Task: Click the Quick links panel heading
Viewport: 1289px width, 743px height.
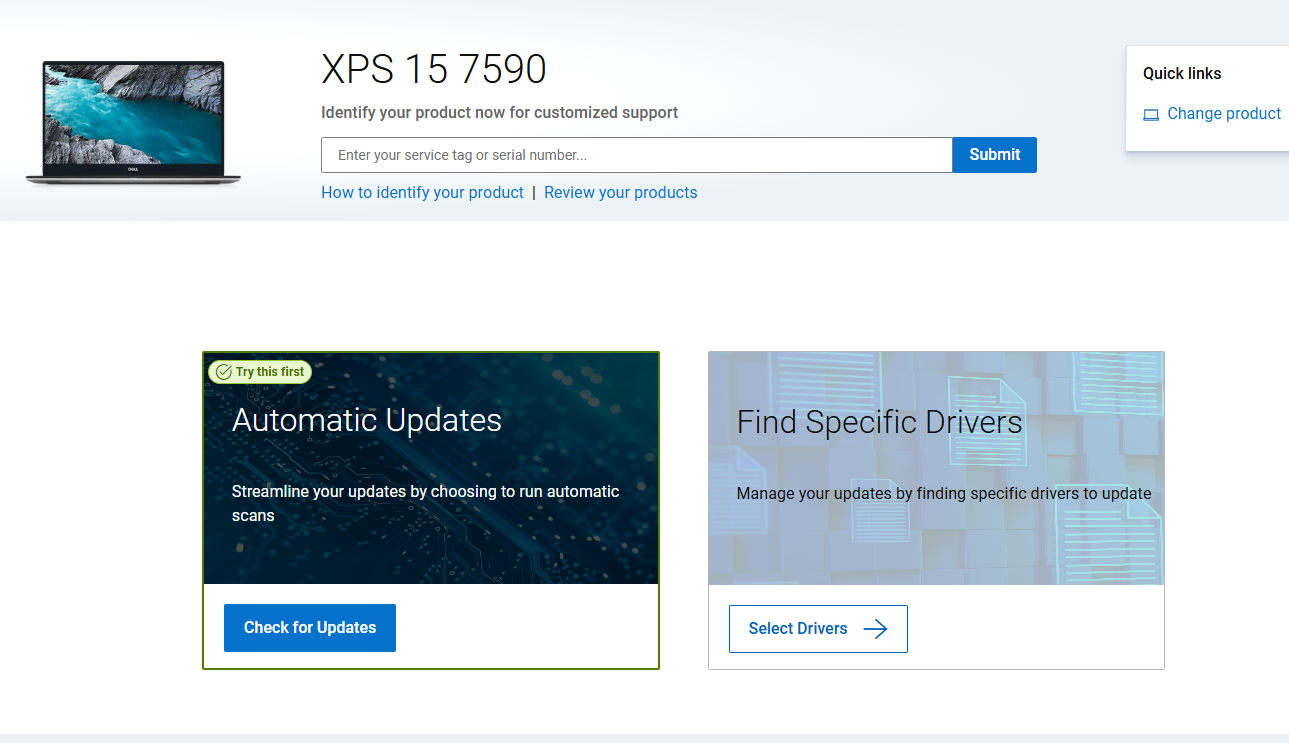Action: click(x=1182, y=74)
